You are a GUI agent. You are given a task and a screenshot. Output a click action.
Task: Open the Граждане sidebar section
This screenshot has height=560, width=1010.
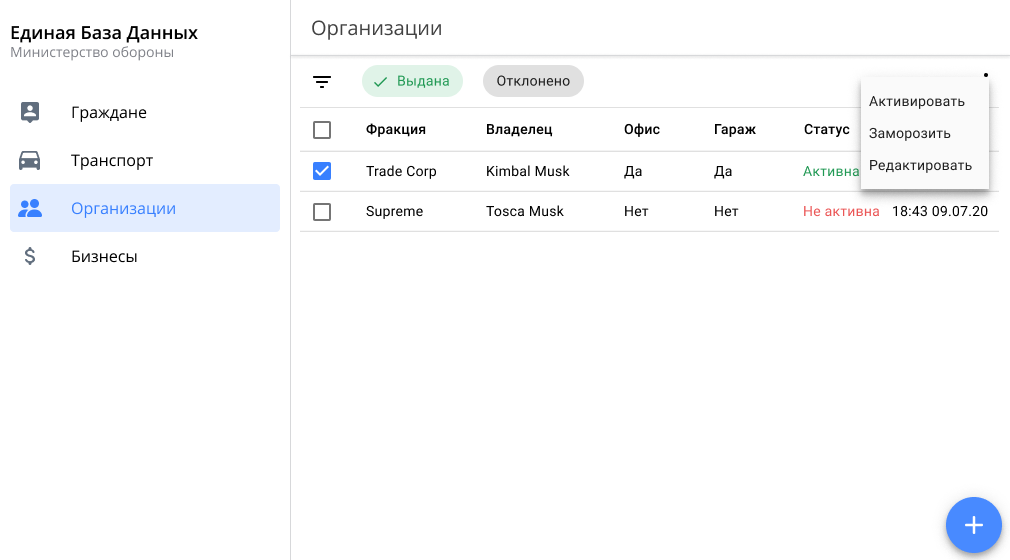pos(109,112)
